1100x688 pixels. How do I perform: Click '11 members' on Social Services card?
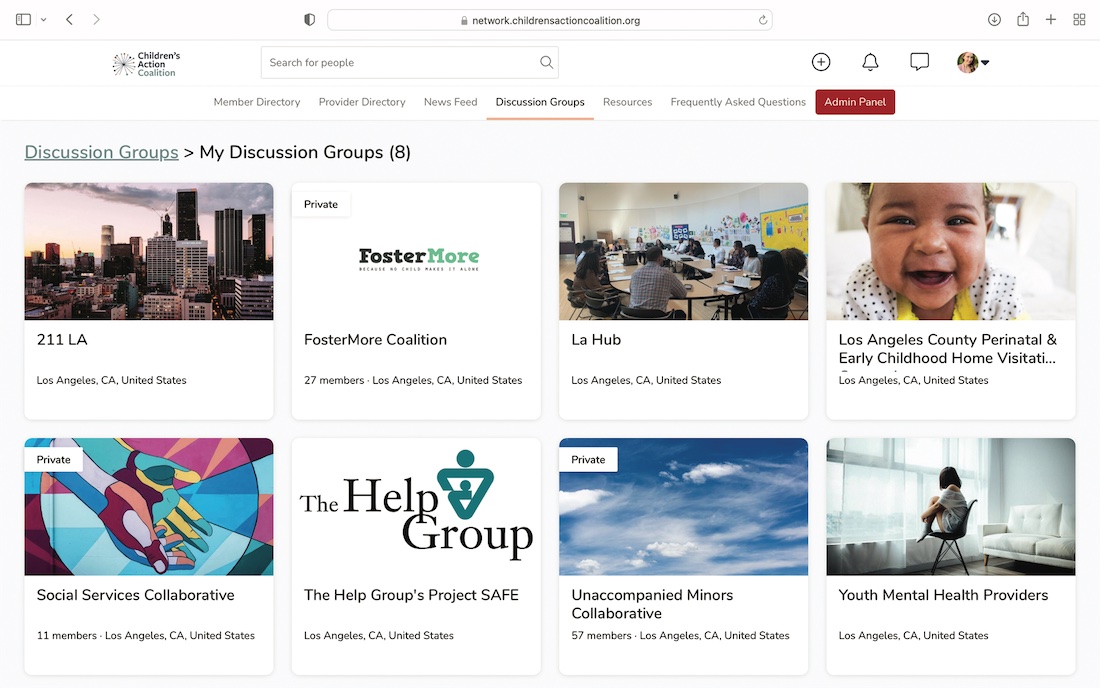click(67, 635)
